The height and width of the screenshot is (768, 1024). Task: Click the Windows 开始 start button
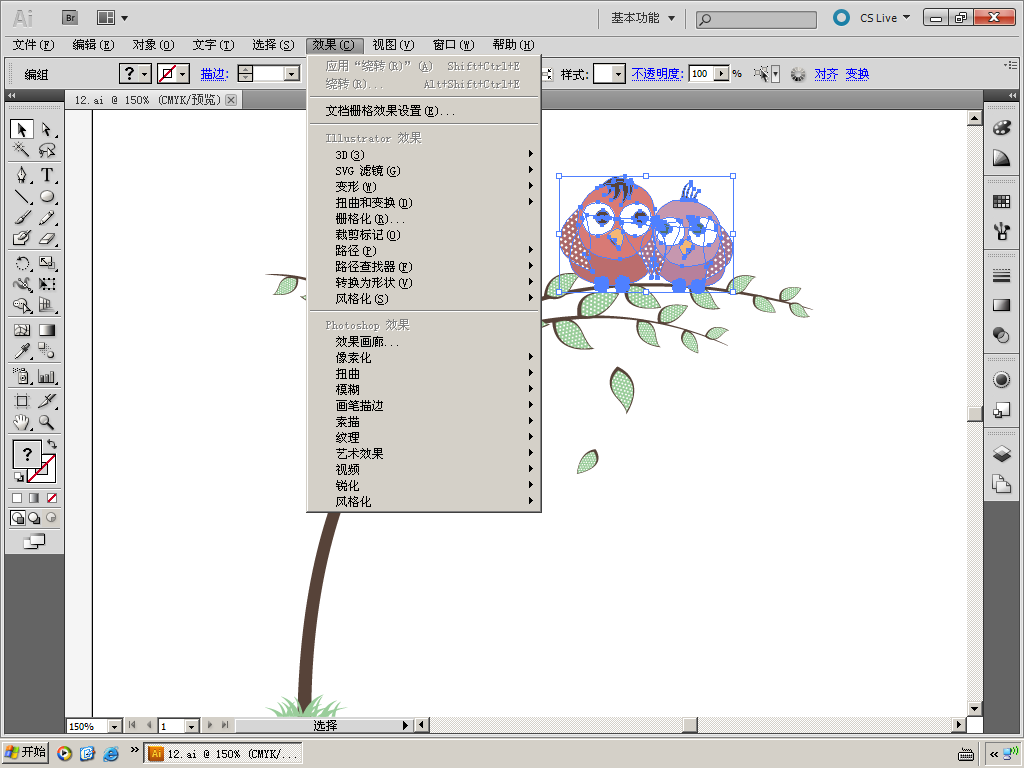click(25, 752)
